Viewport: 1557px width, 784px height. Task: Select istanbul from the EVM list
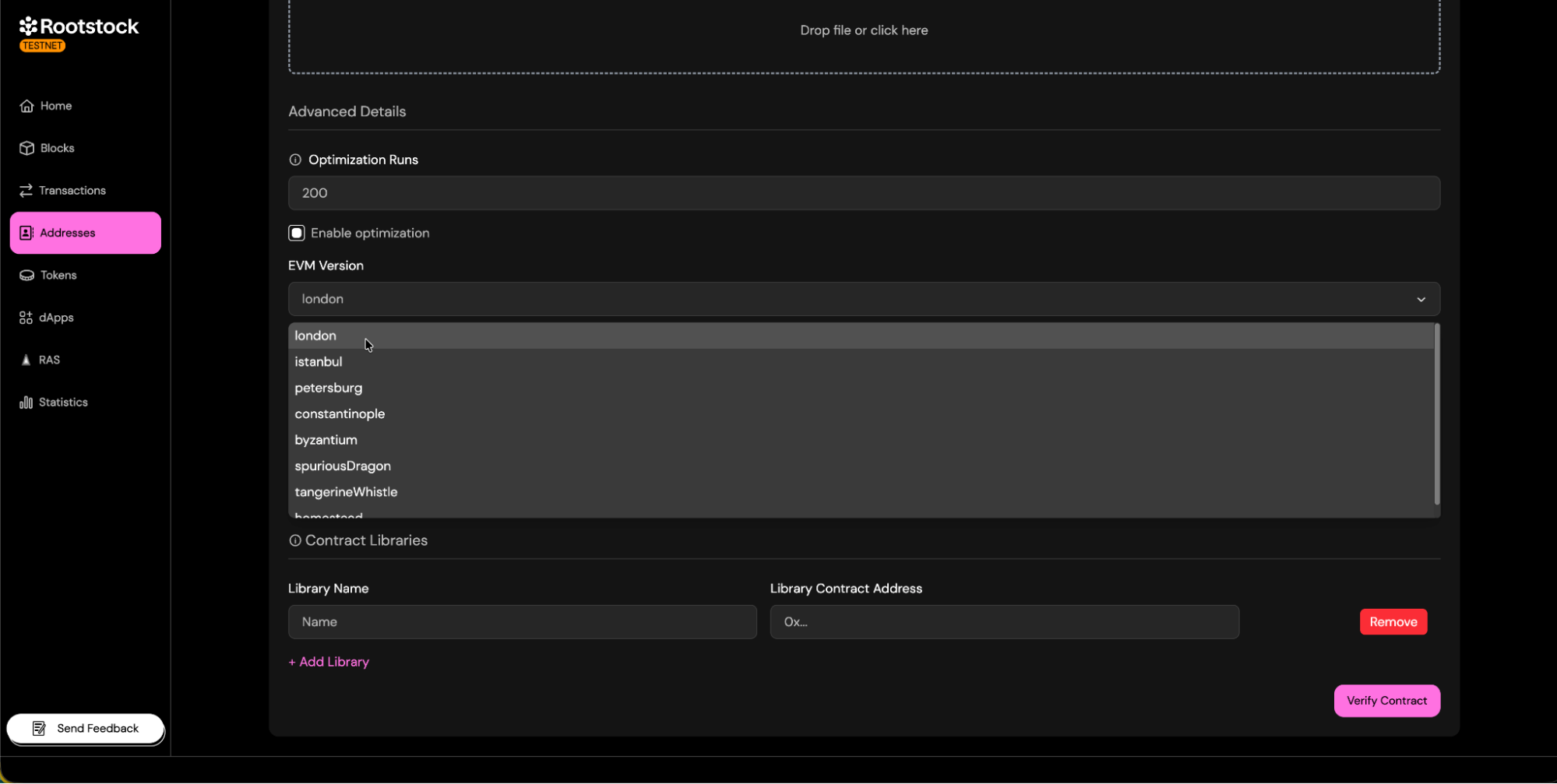319,362
